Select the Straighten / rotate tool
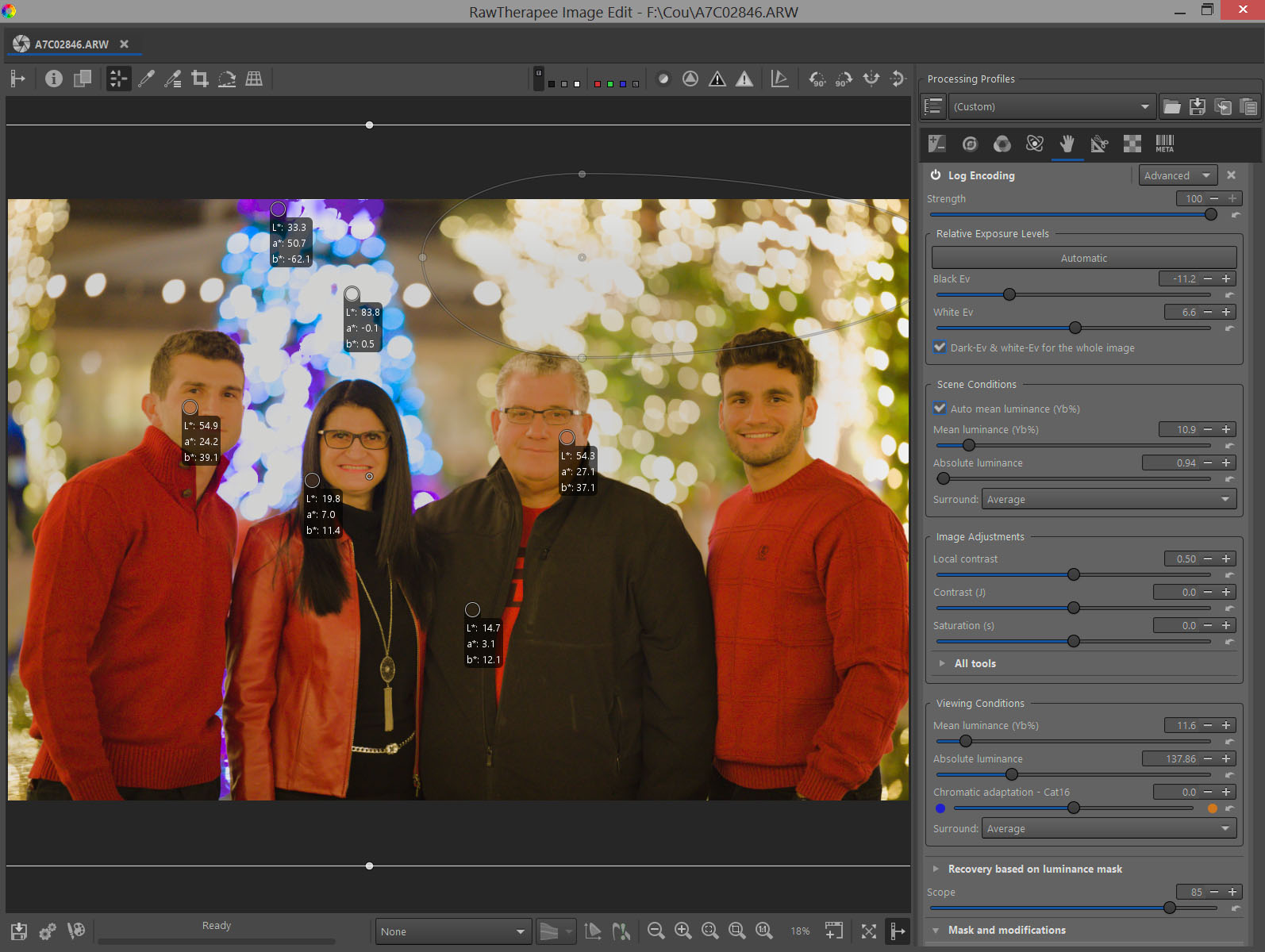Image resolution: width=1265 pixels, height=952 pixels. coord(227,79)
